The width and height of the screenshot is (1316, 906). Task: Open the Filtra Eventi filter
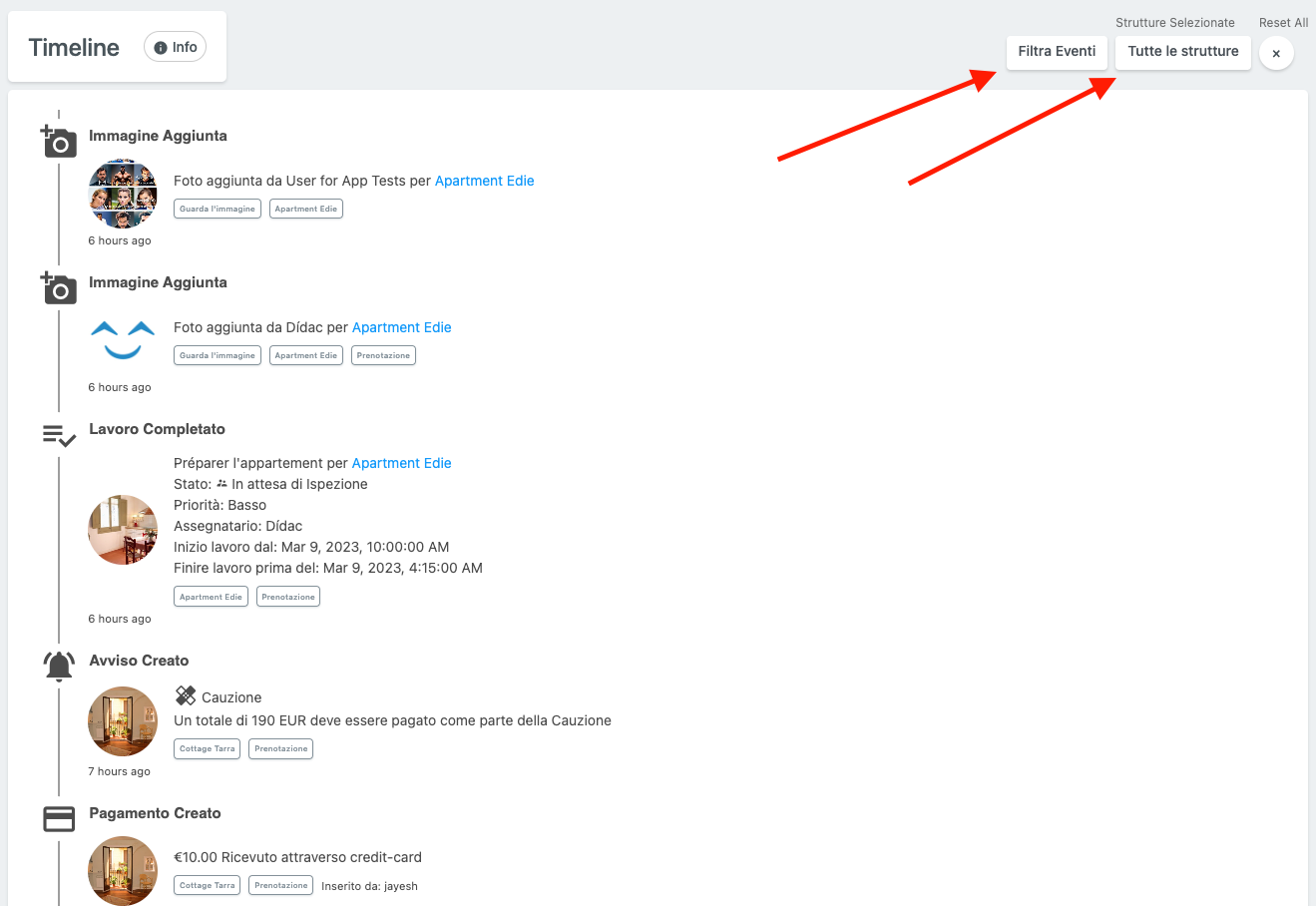pos(1057,53)
